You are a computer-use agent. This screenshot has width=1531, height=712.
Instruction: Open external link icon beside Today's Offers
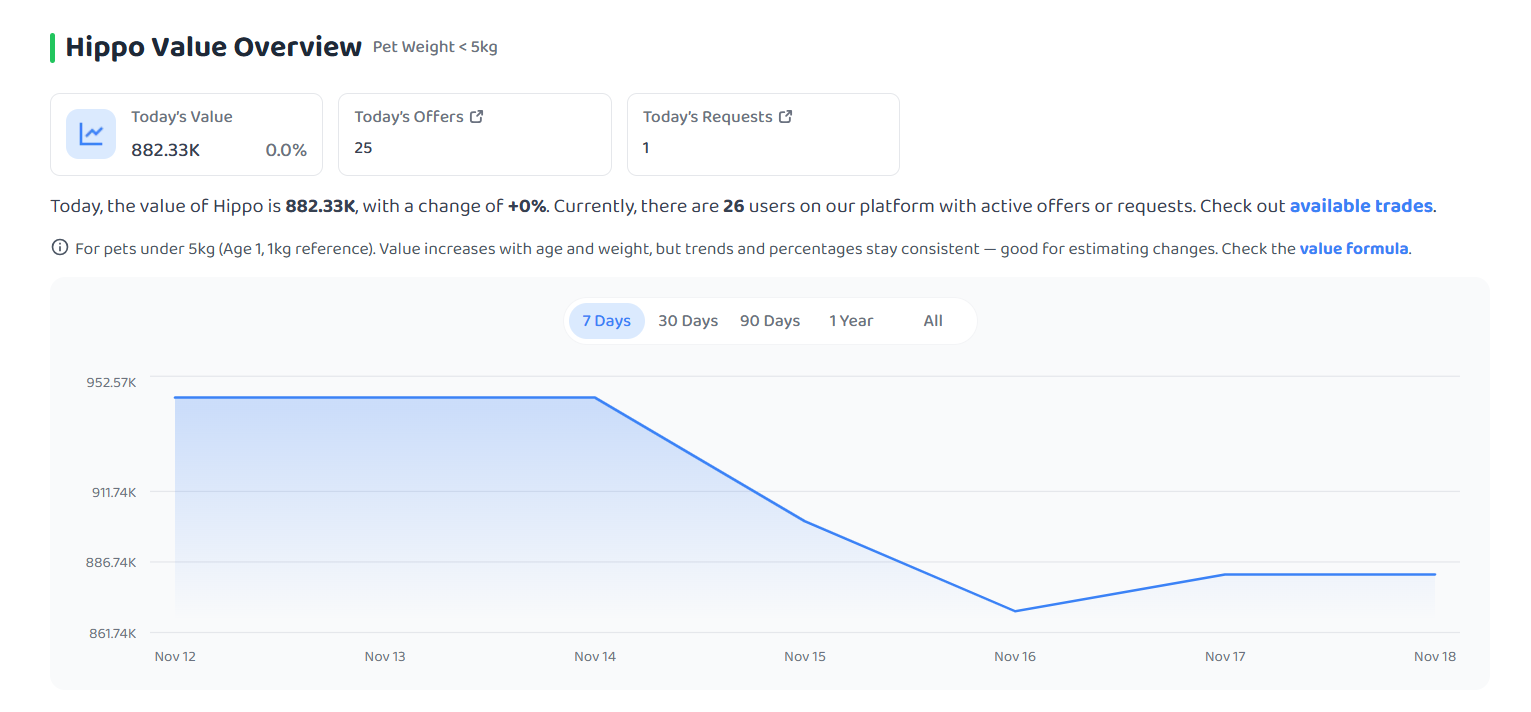(x=477, y=117)
